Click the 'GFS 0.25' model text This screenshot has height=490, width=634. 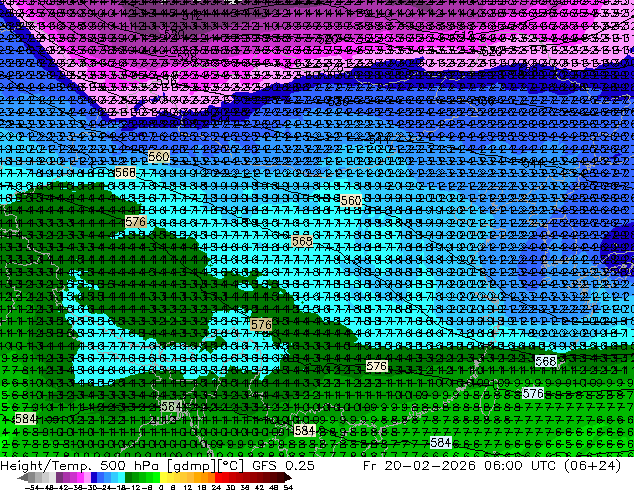pyautogui.click(x=283, y=466)
